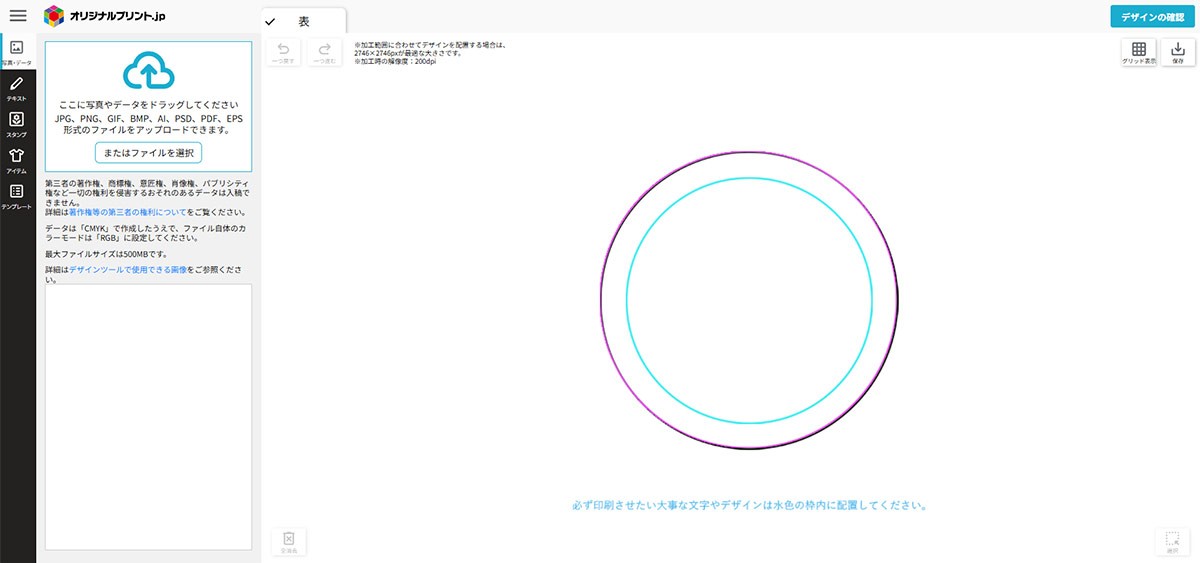Click the undo arrow button

(283, 52)
